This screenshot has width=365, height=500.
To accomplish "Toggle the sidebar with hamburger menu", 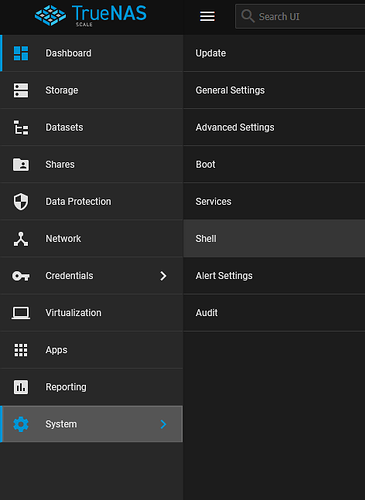I will [x=207, y=16].
